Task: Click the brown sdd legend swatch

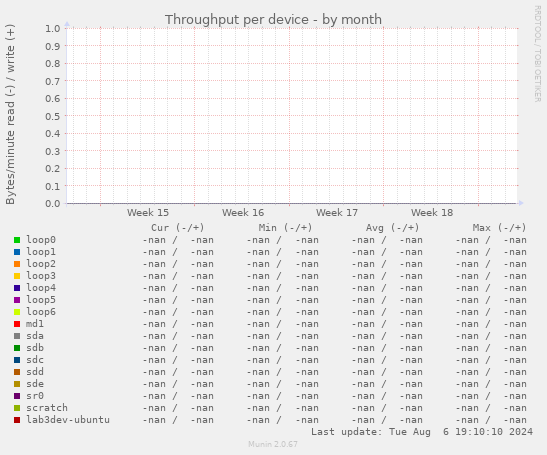Action: pyautogui.click(x=17, y=372)
